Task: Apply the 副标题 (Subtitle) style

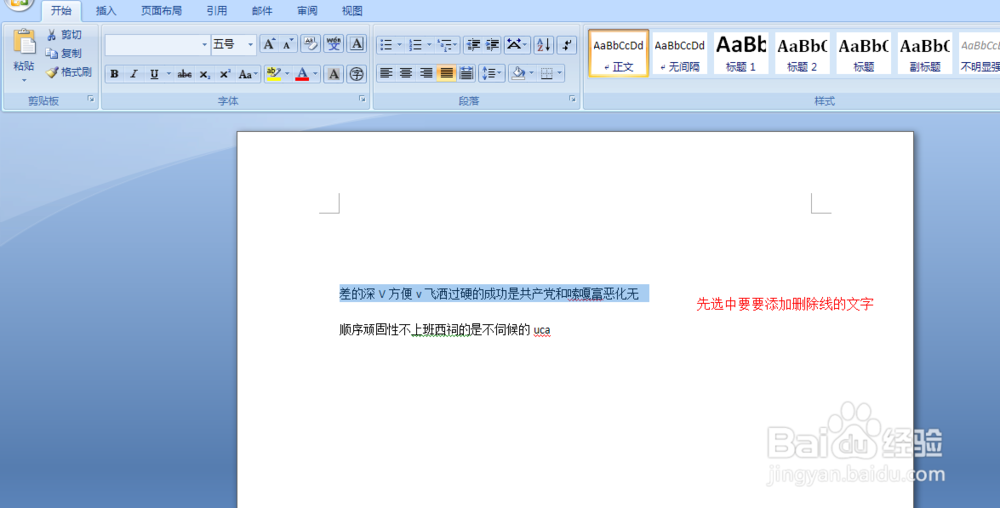Action: (x=925, y=53)
